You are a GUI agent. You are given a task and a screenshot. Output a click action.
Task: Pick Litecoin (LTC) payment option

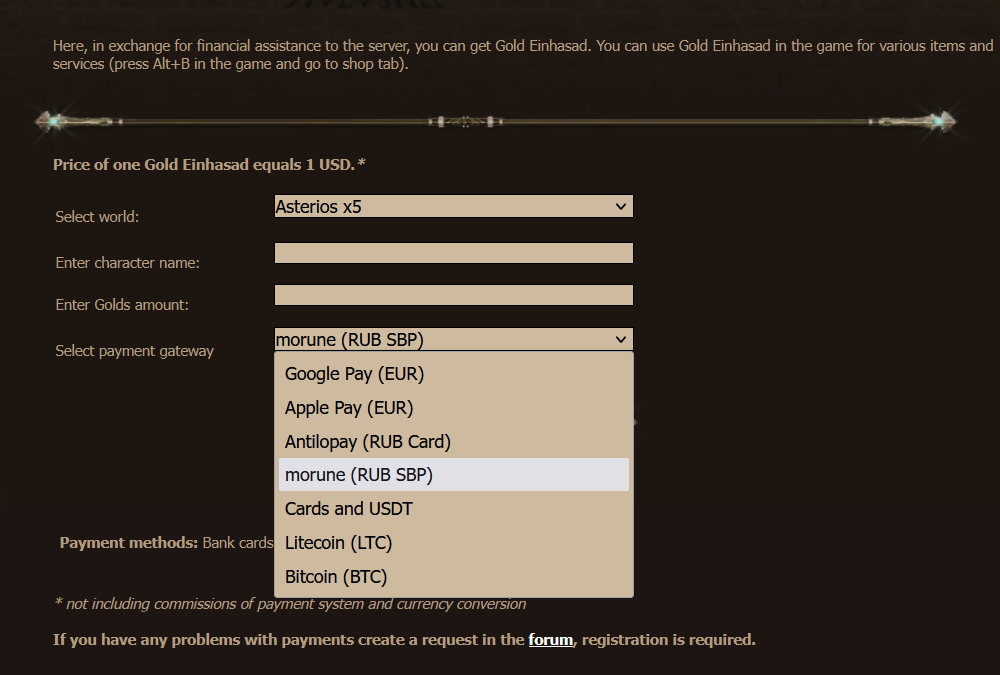coord(453,542)
